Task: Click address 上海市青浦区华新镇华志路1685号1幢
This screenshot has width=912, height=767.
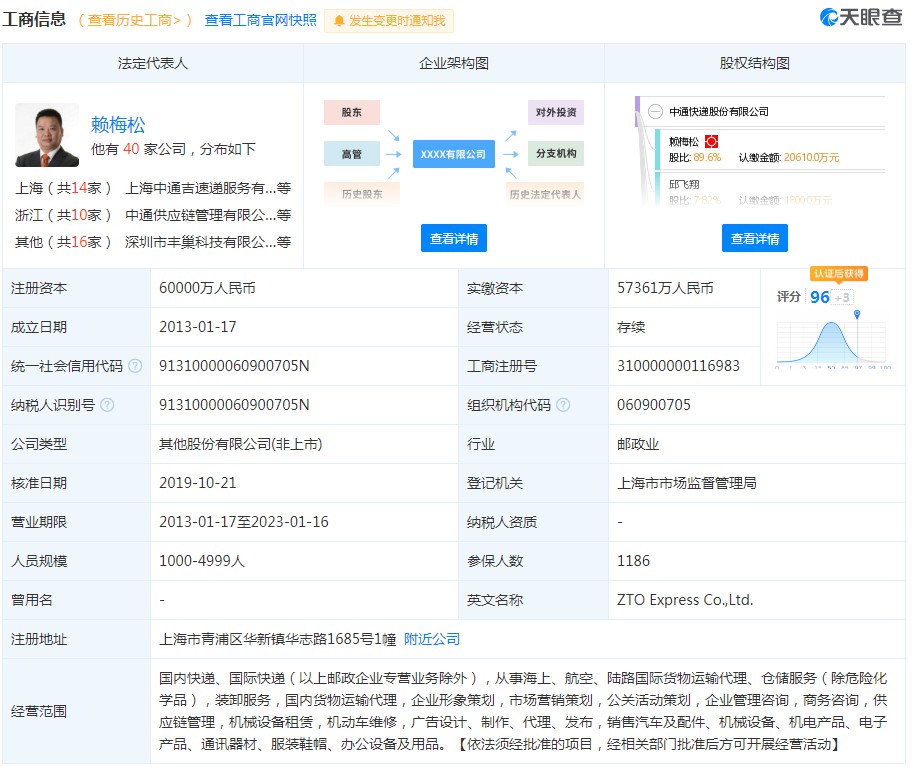Action: [277, 639]
